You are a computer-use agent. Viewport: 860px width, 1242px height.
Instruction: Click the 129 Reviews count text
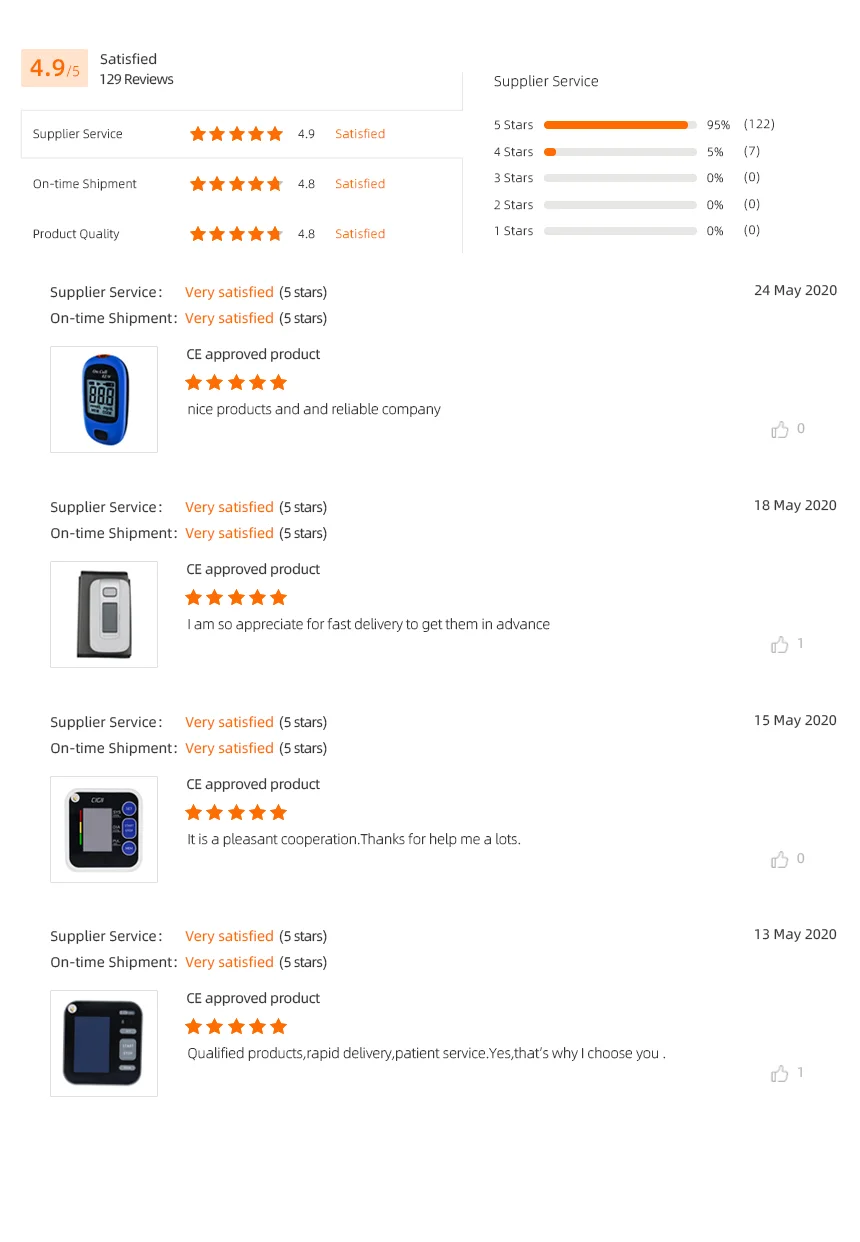click(136, 79)
